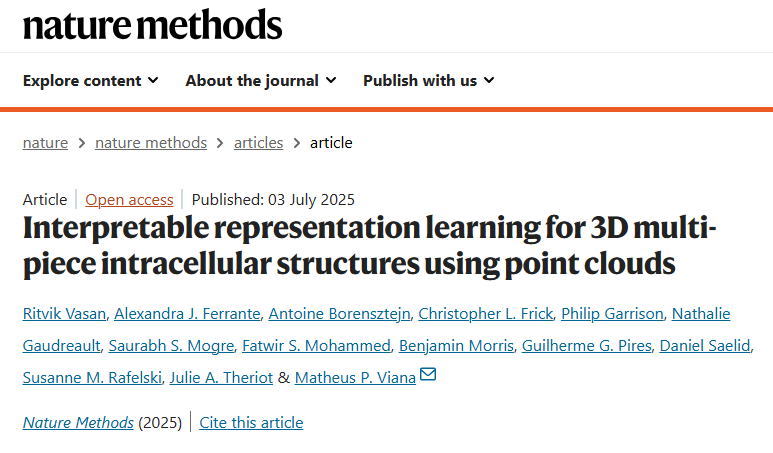
Task: Click author Antoine Borensztejn
Action: pos(339,314)
